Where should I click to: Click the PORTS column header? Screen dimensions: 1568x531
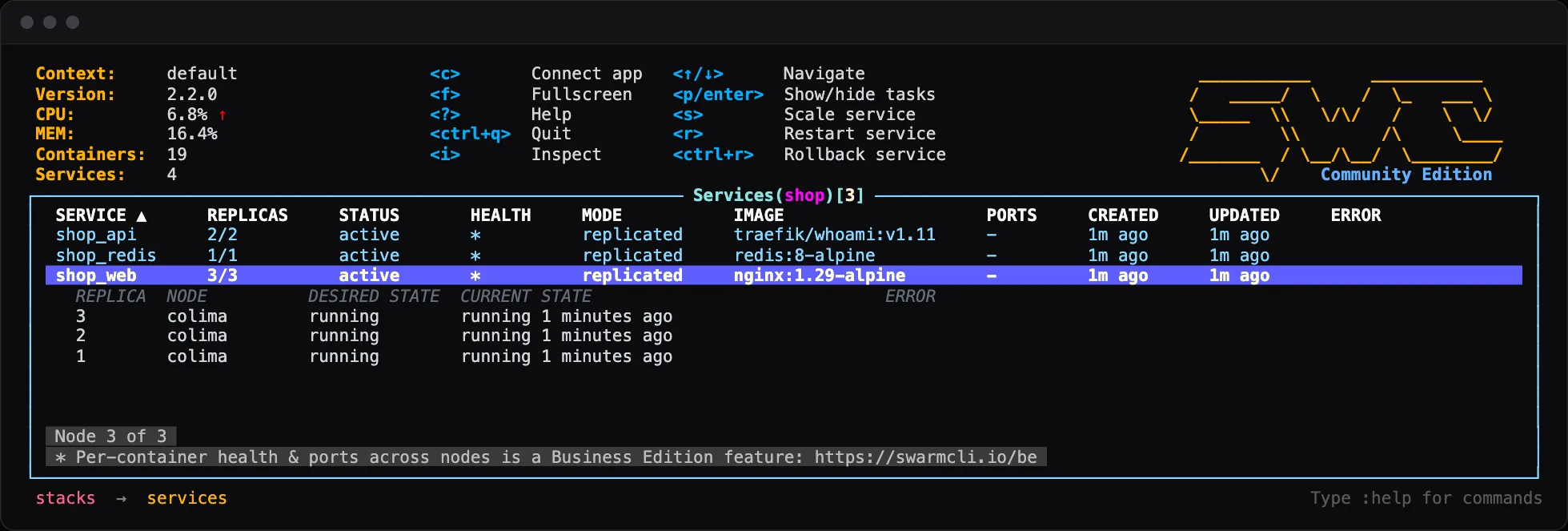[x=1012, y=215]
